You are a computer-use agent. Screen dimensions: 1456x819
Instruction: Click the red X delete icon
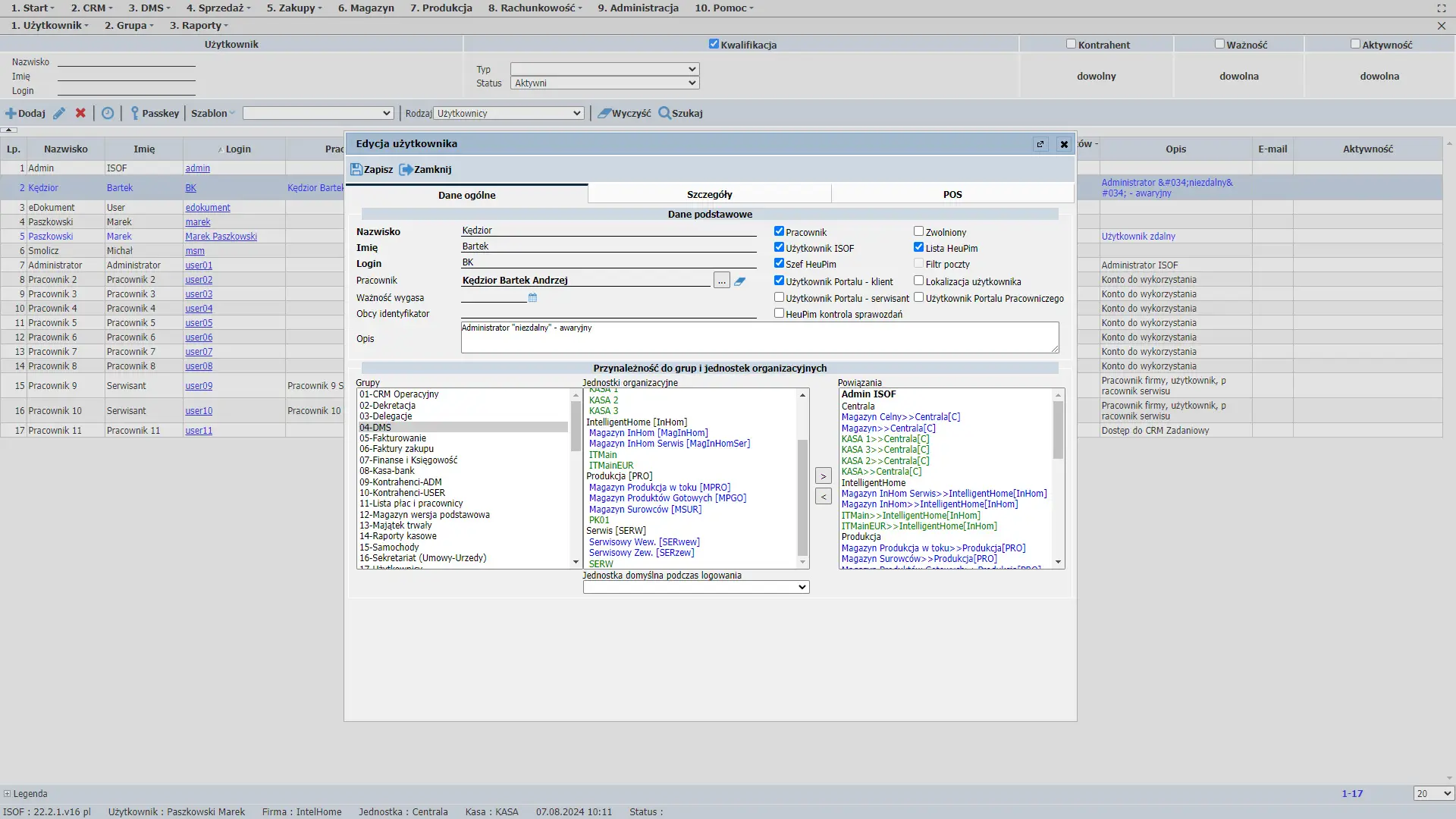pyautogui.click(x=80, y=113)
